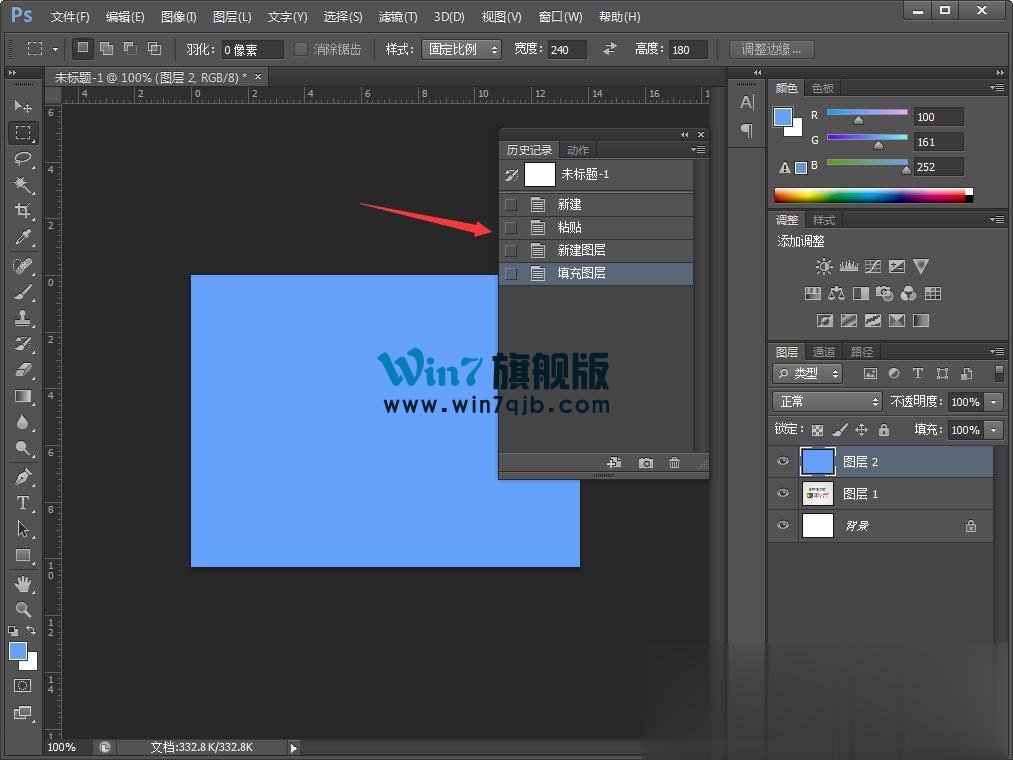Viewport: 1013px width, 760px height.
Task: Toggle lock all padlock in layers panel
Action: tap(884, 430)
